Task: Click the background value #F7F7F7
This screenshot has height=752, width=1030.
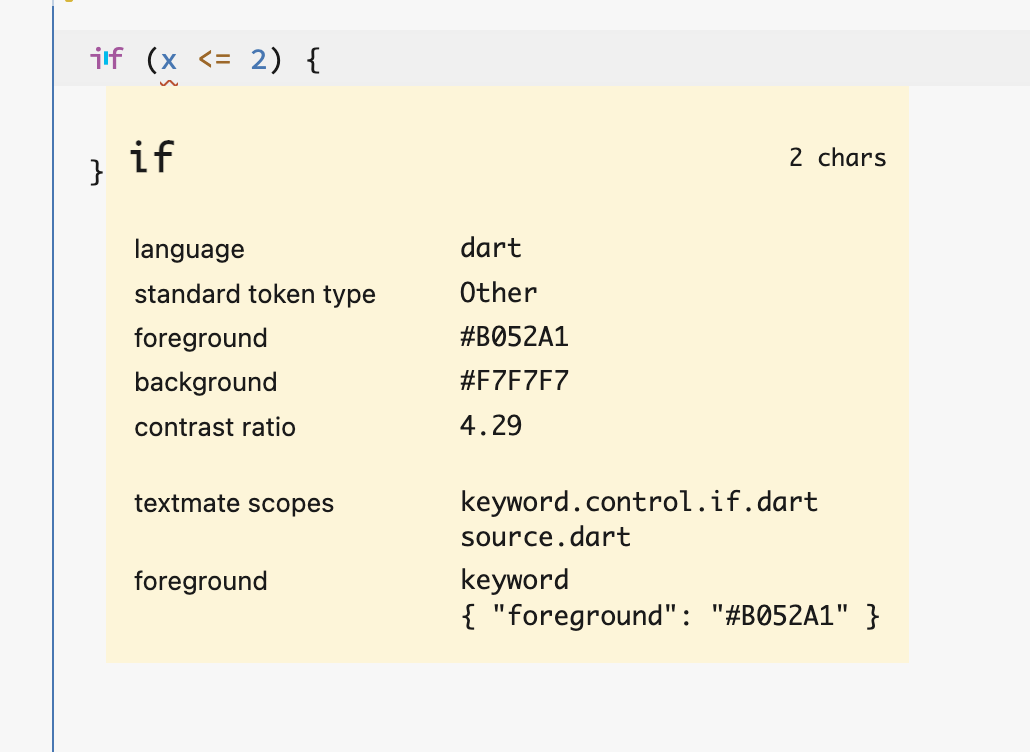Action: 514,382
